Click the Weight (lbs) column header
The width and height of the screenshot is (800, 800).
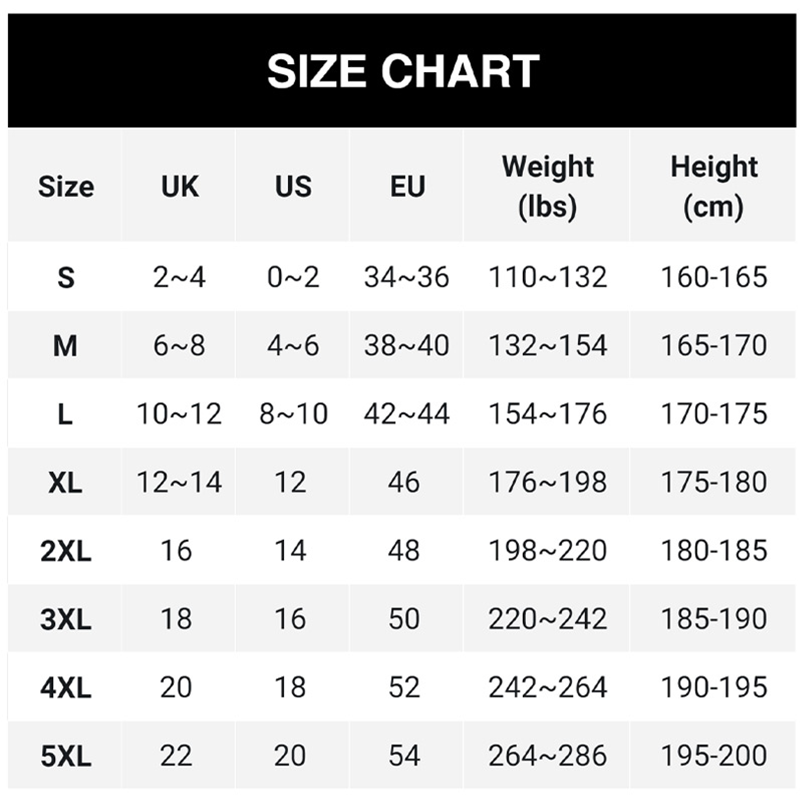(547, 187)
